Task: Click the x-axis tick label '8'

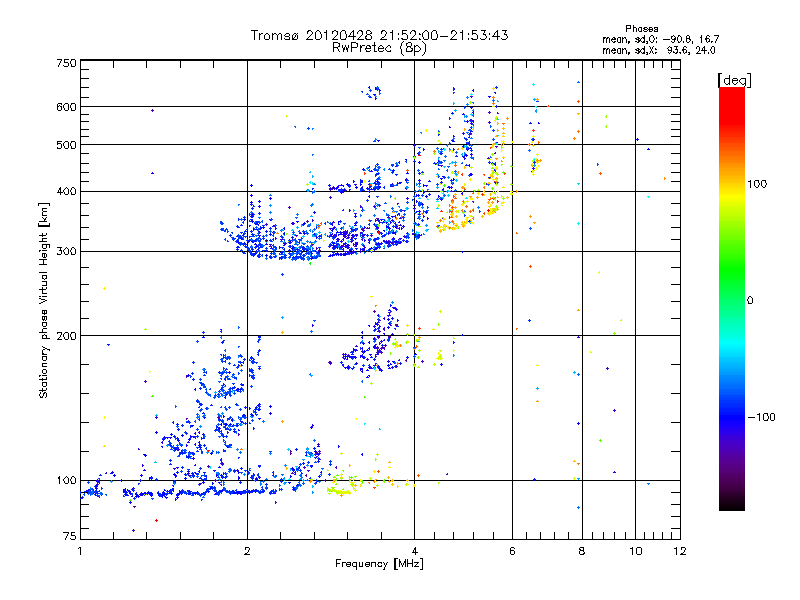Action: point(582,551)
